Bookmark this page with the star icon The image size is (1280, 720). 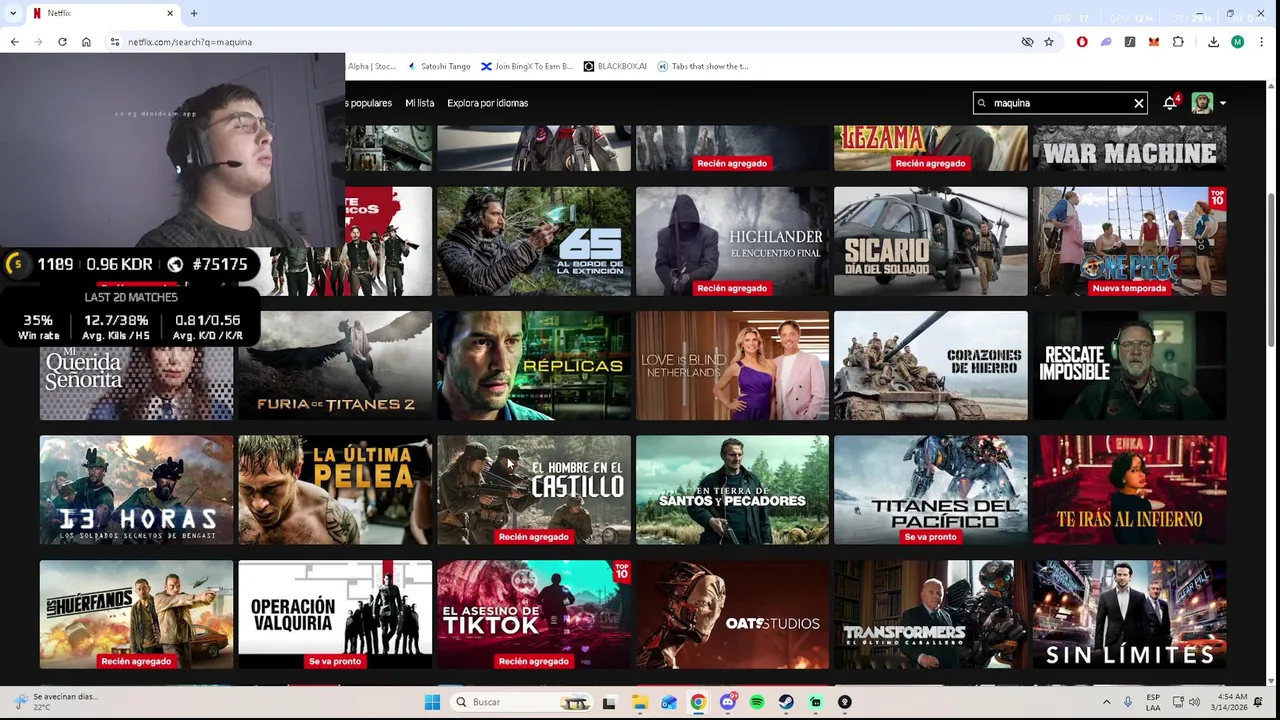click(1049, 42)
